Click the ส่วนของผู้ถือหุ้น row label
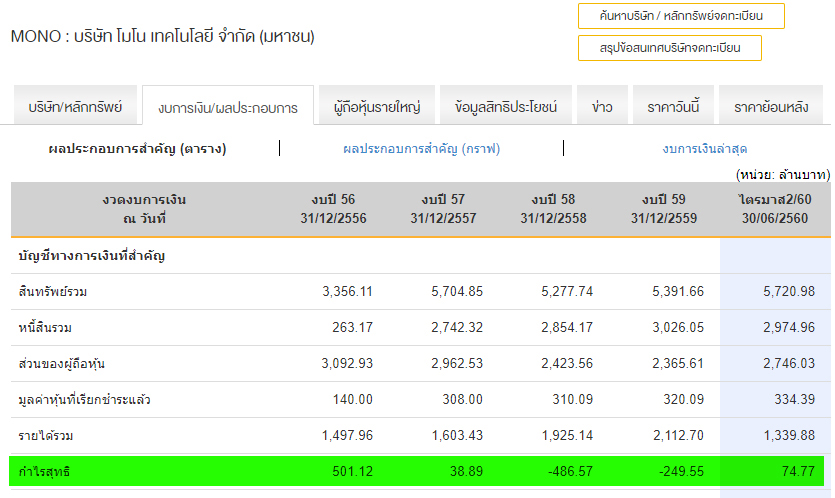 (61, 364)
